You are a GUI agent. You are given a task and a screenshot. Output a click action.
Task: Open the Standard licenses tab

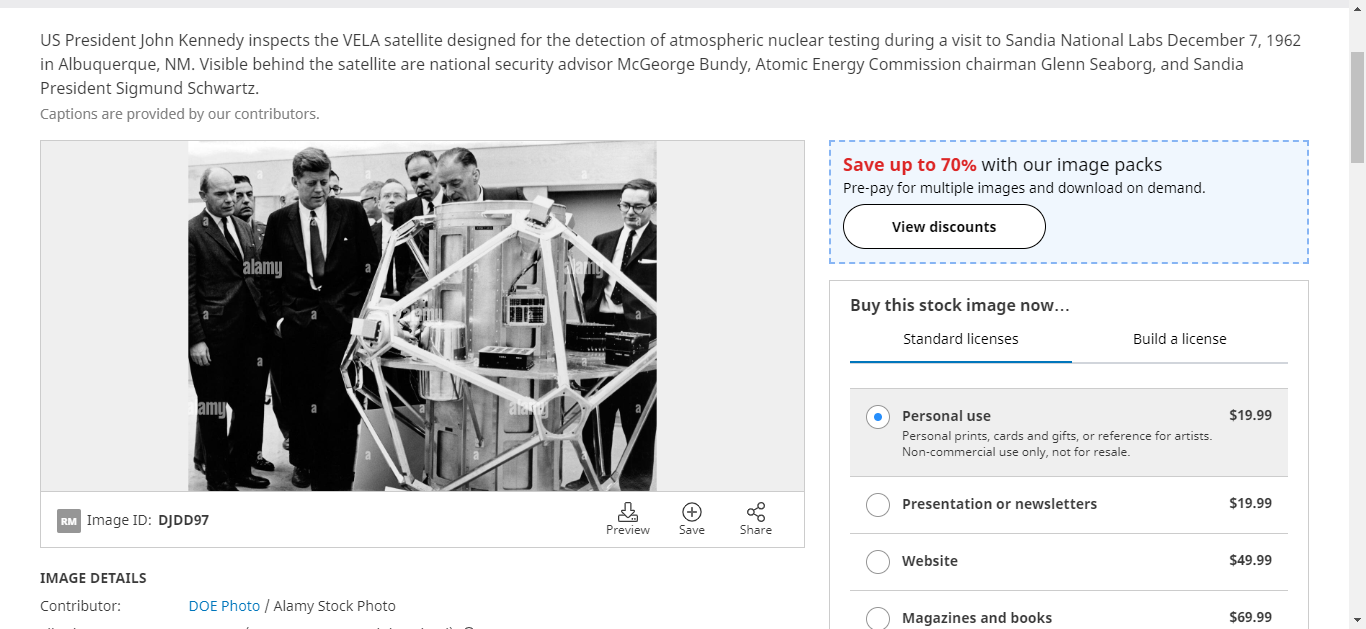point(961,339)
